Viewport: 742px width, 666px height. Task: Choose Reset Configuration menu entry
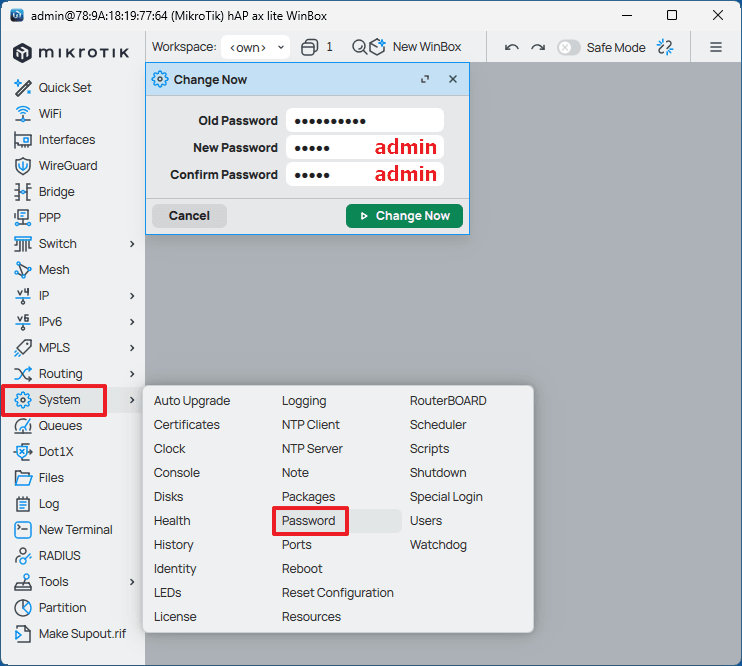[x=337, y=593]
